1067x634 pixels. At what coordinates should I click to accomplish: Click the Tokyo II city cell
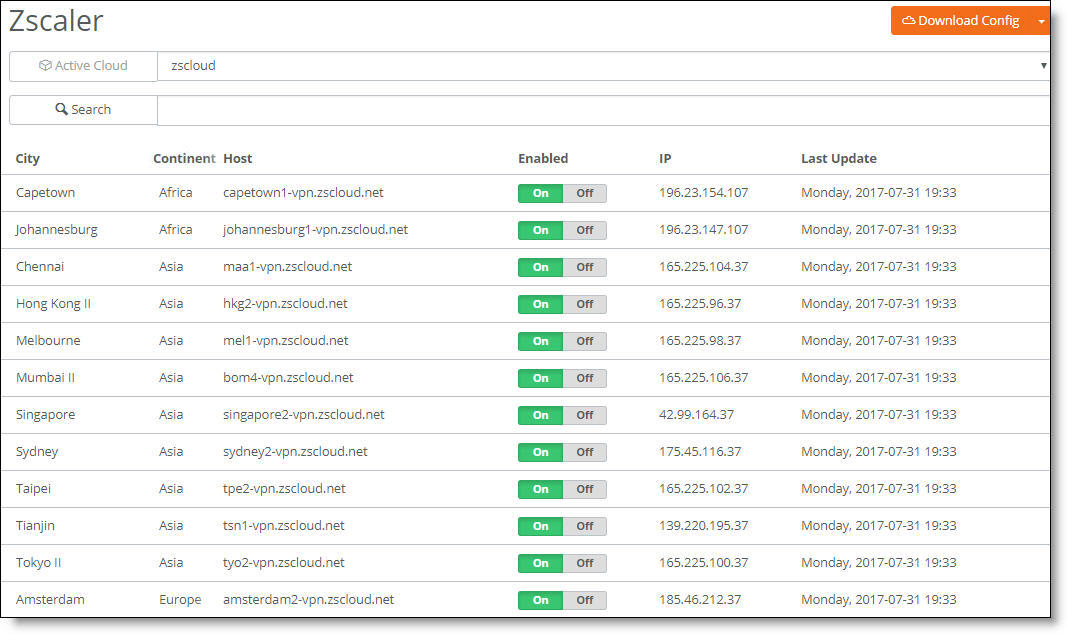tap(38, 563)
